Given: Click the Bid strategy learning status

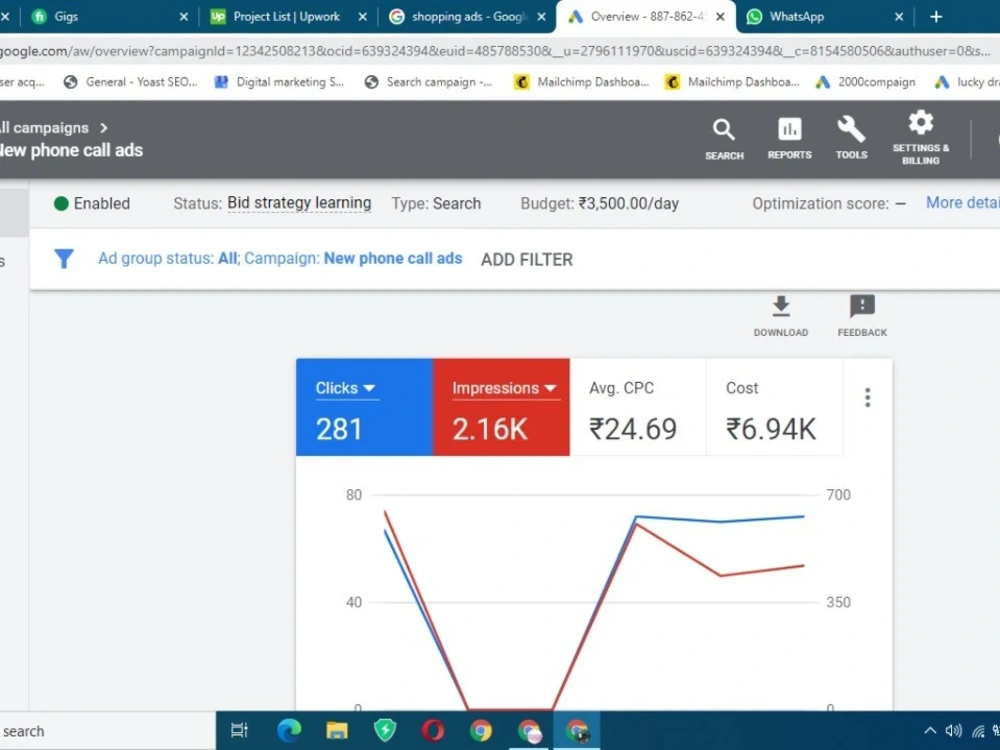Looking at the screenshot, I should tap(299, 203).
